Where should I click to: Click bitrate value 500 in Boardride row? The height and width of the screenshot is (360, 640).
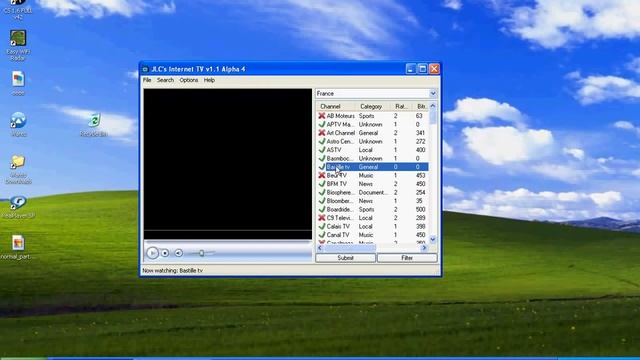pyautogui.click(x=420, y=209)
